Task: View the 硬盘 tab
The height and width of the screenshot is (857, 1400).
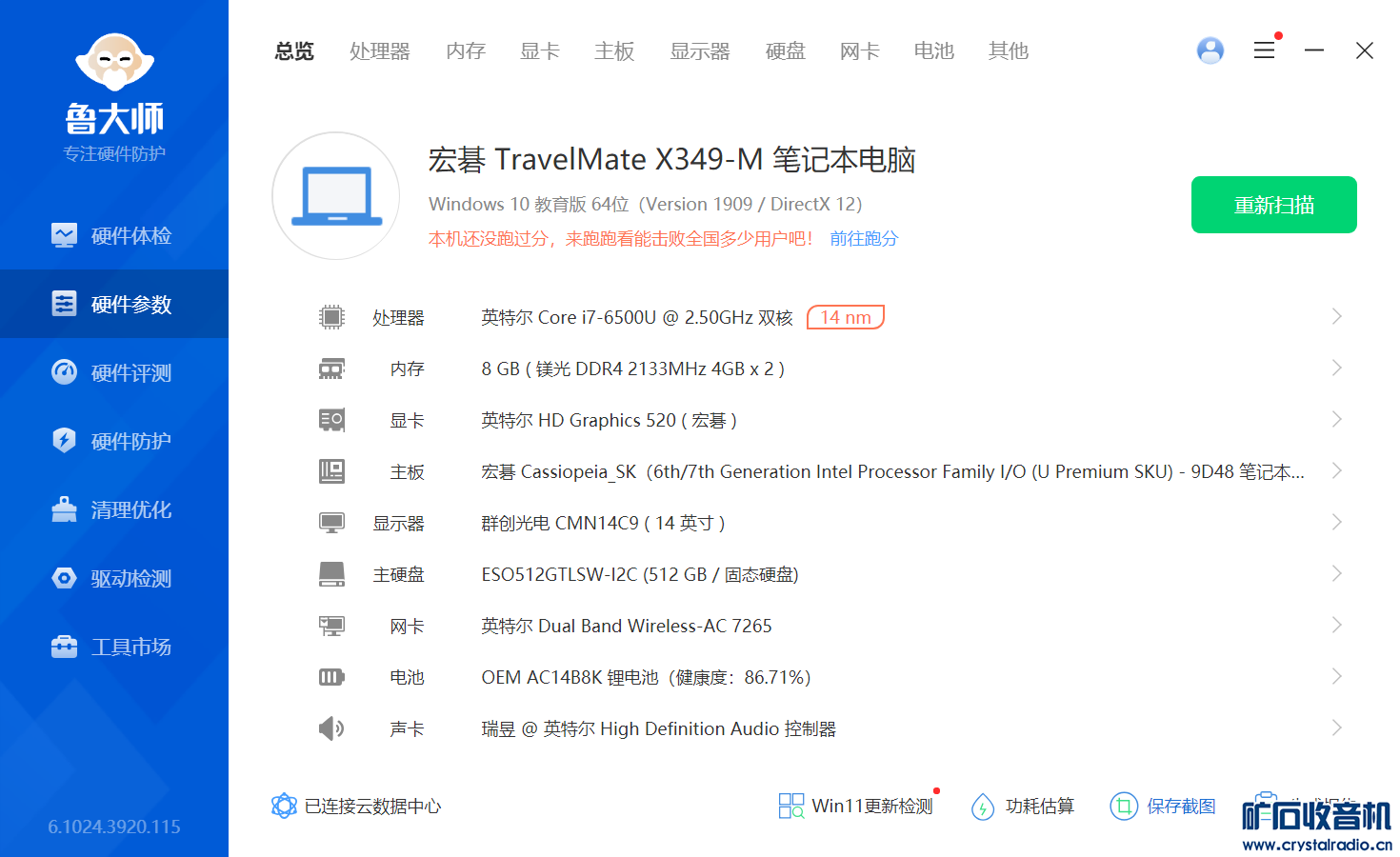Action: (786, 50)
